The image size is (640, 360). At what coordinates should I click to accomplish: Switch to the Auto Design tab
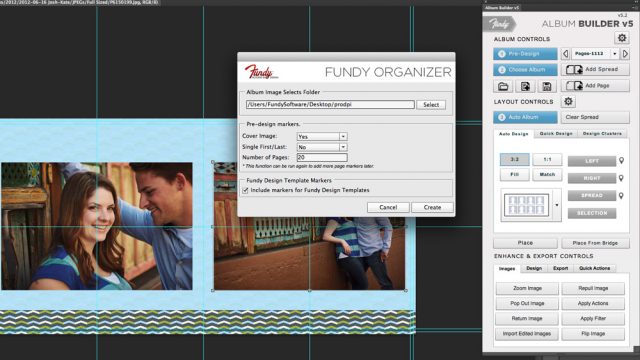pyautogui.click(x=513, y=134)
